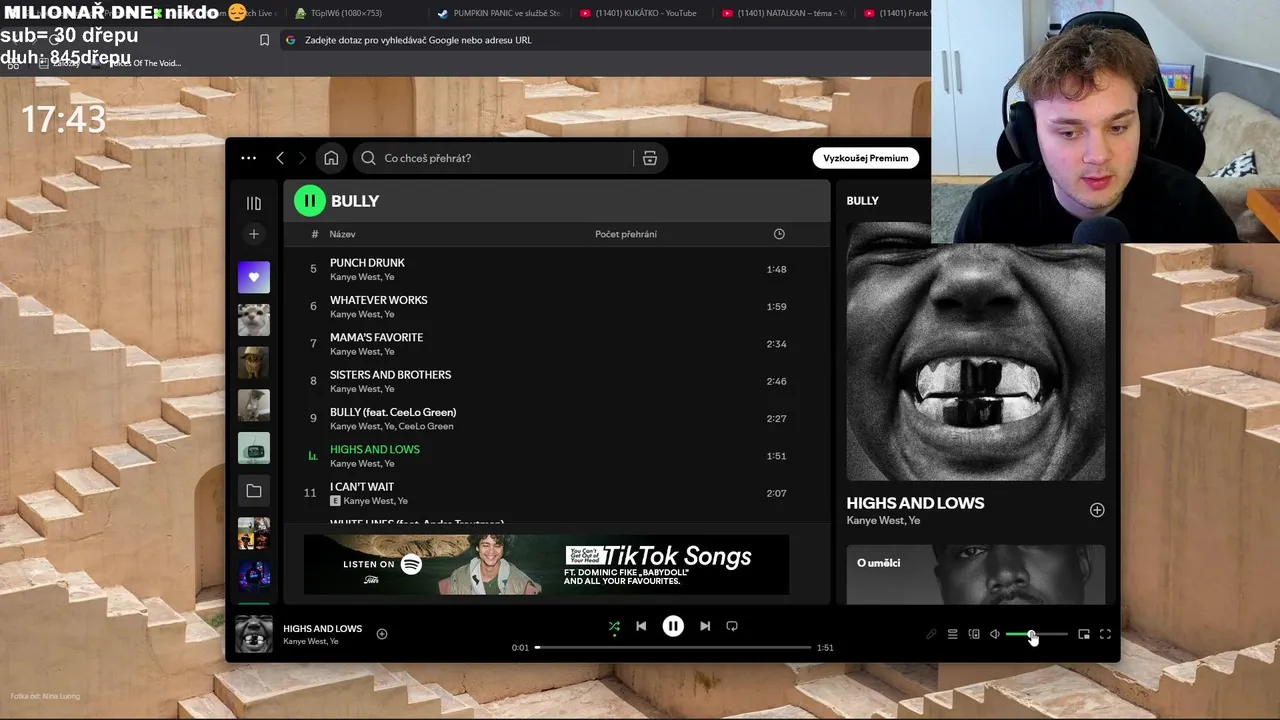Enter full screen mode icon

[x=1105, y=634]
